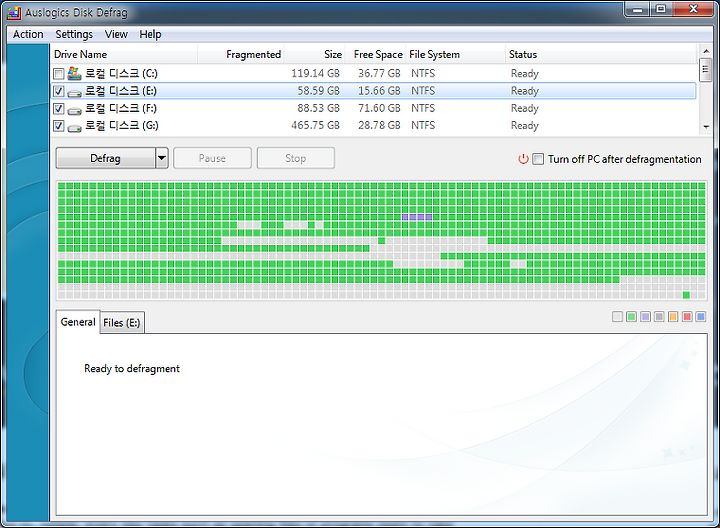The width and height of the screenshot is (720, 528).
Task: Sort by the Fragmented column header
Action: coord(241,54)
